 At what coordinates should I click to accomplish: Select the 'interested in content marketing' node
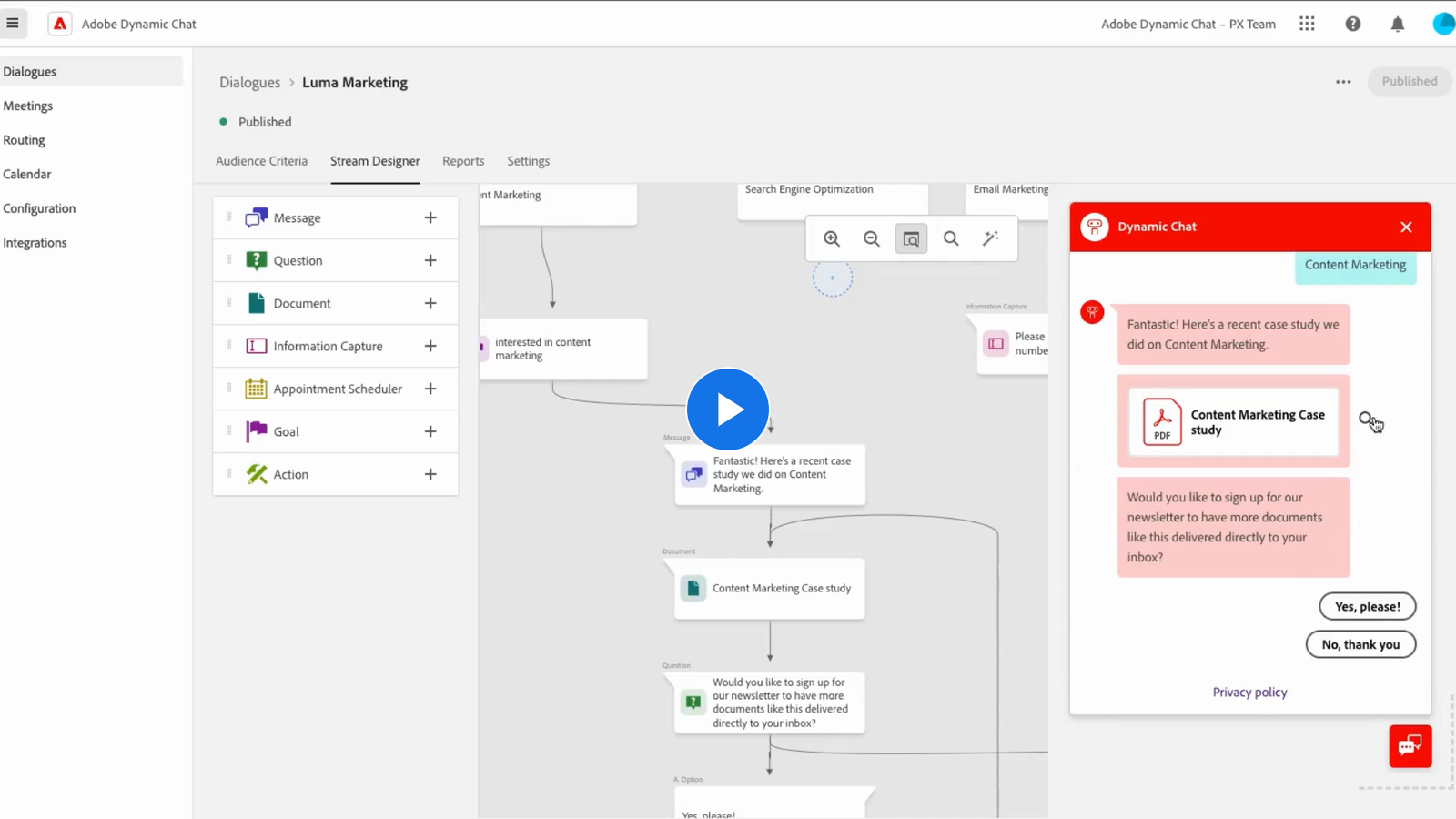pos(563,349)
